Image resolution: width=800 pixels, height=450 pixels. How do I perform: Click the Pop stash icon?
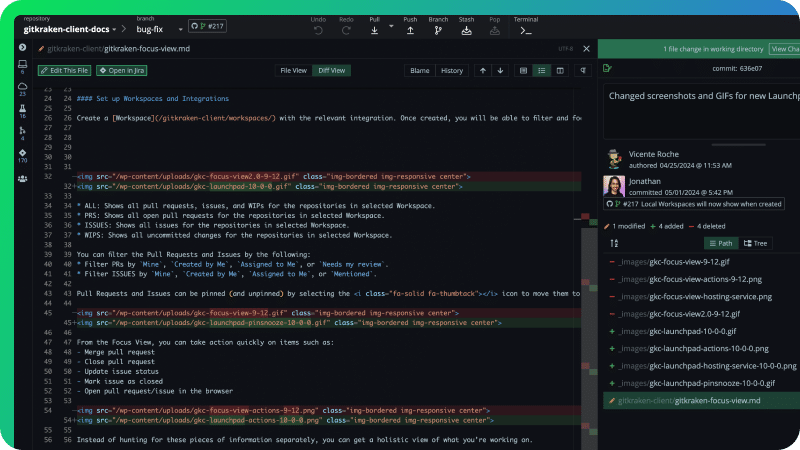[x=494, y=31]
